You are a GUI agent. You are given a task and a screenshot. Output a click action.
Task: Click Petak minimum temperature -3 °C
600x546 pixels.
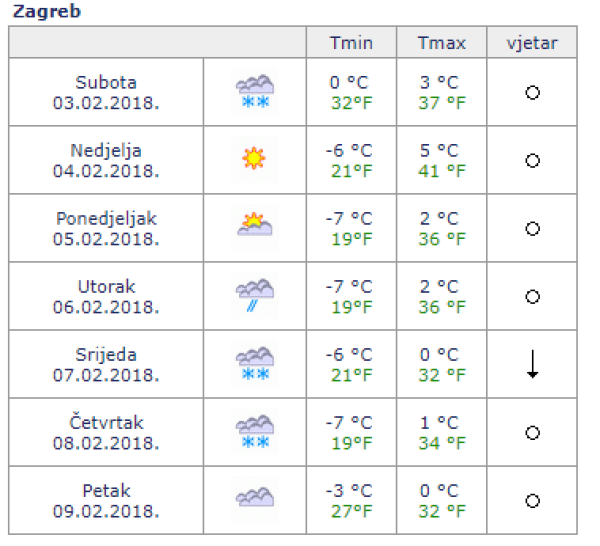pyautogui.click(x=349, y=490)
